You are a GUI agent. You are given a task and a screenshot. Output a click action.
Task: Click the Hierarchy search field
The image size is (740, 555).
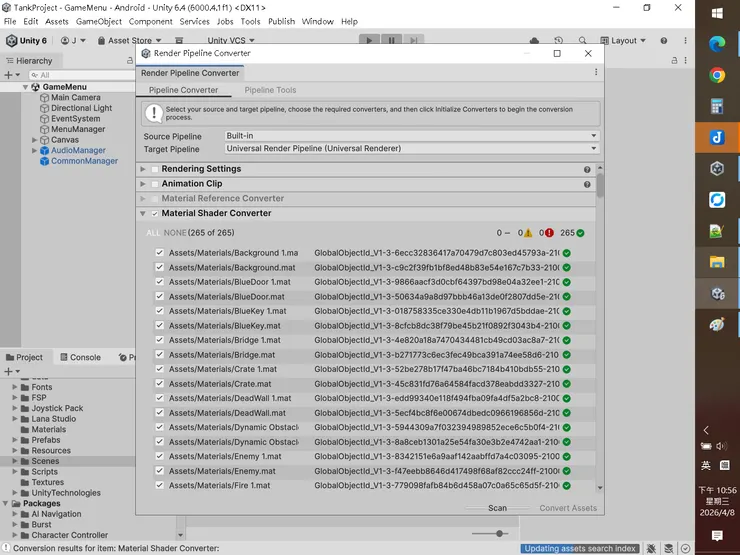pos(81,75)
